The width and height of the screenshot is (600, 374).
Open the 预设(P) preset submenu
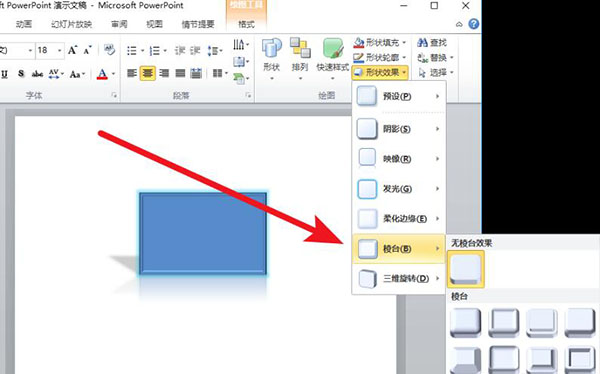pyautogui.click(x=398, y=96)
